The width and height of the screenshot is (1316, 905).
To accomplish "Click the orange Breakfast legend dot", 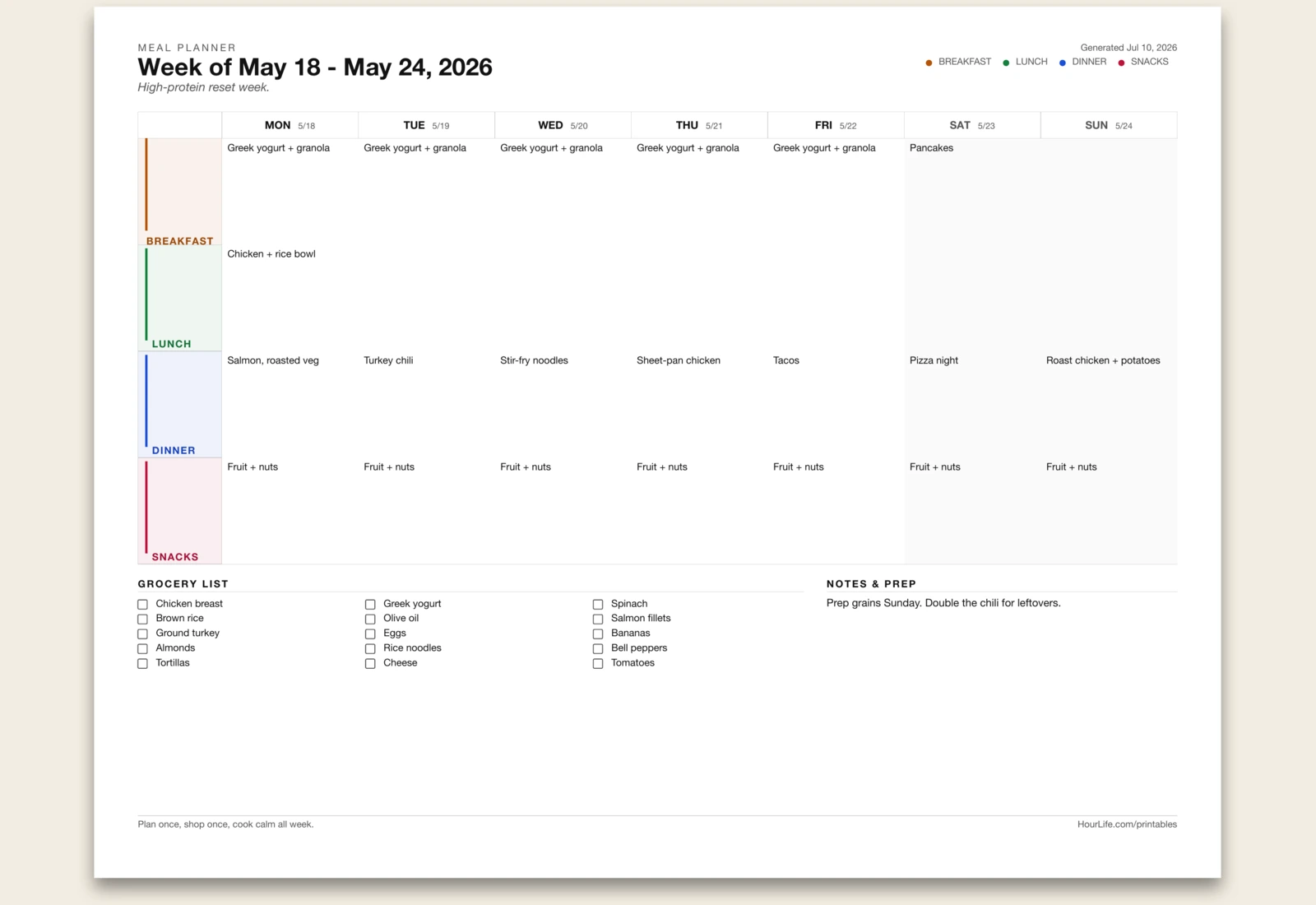I will tap(929, 63).
